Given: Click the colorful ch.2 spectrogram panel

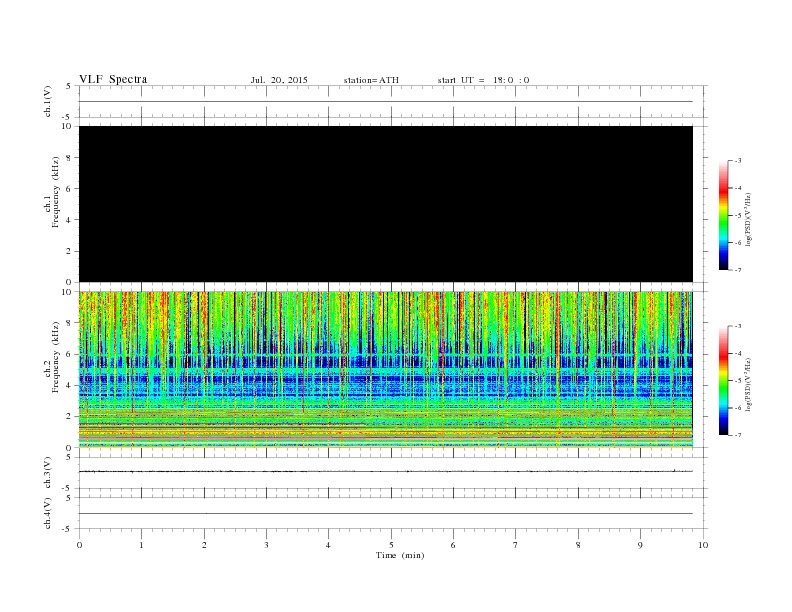Looking at the screenshot, I should 386,369.
